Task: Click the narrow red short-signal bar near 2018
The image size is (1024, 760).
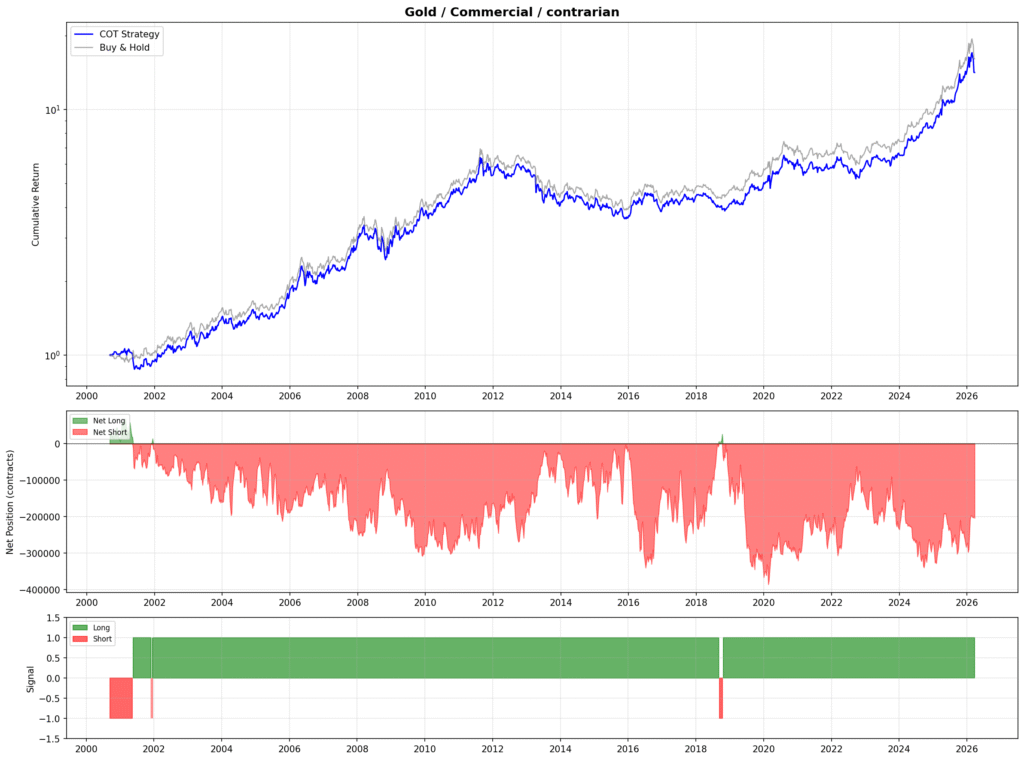Action: tap(721, 698)
